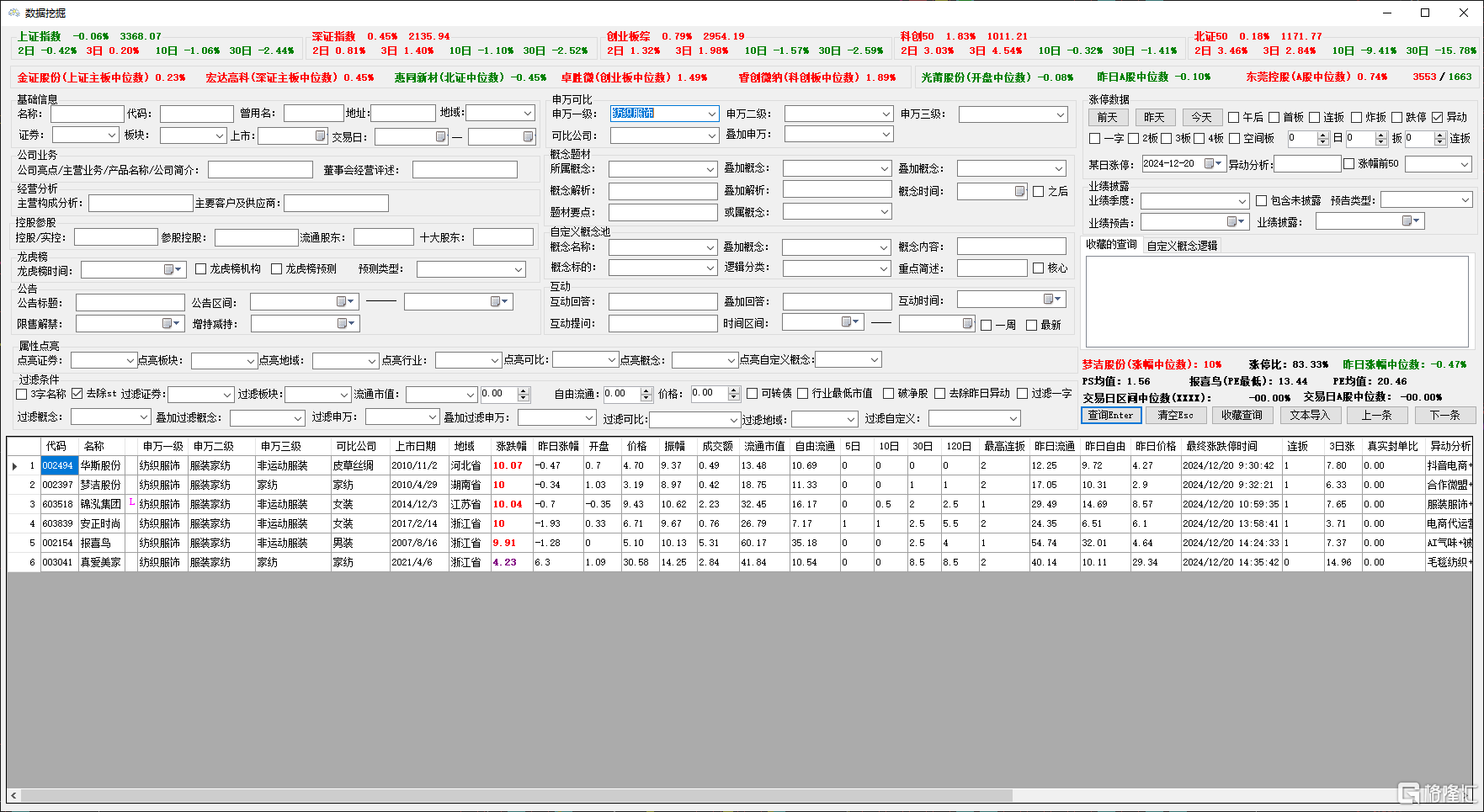Open the 增持减持 calendar picker
This screenshot has height=812, width=1484.
[345, 323]
